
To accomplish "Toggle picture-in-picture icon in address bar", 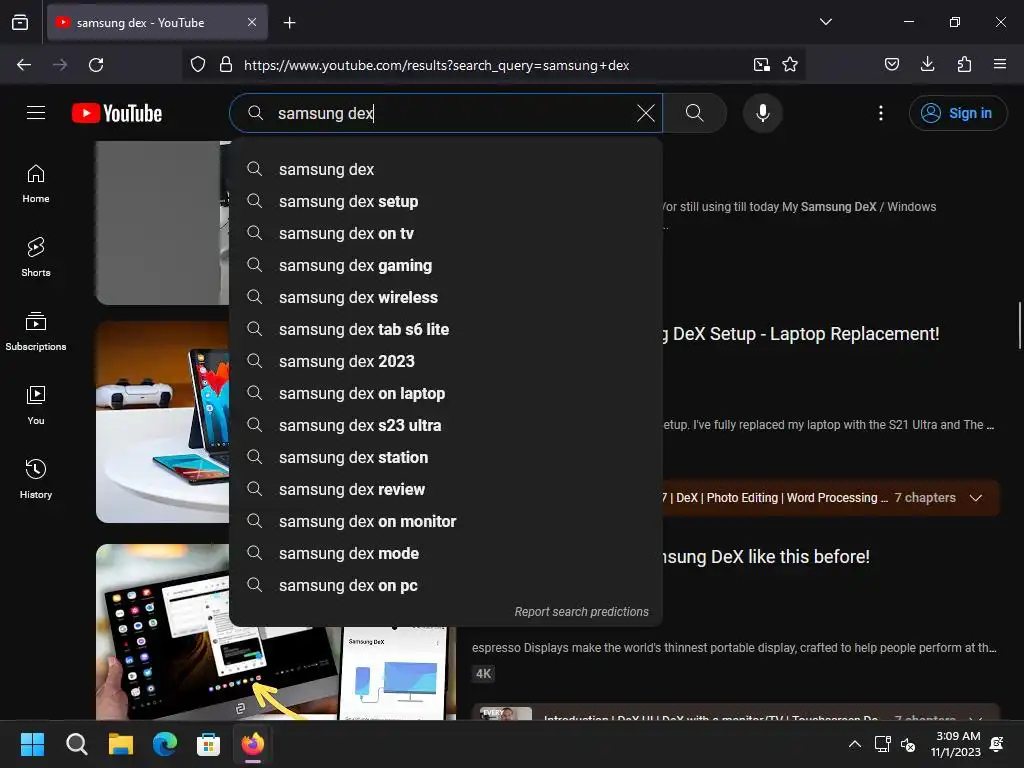I will tap(761, 65).
